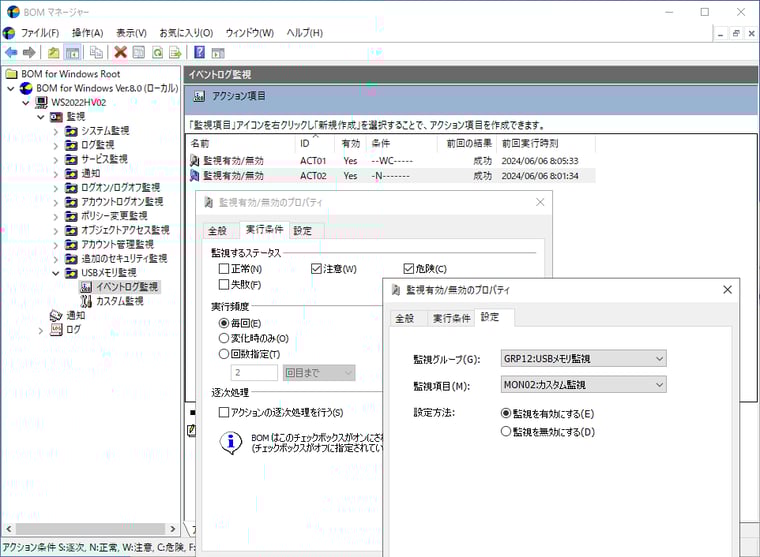Click the Up one level folder icon
Image resolution: width=760 pixels, height=557 pixels.
tap(53, 52)
